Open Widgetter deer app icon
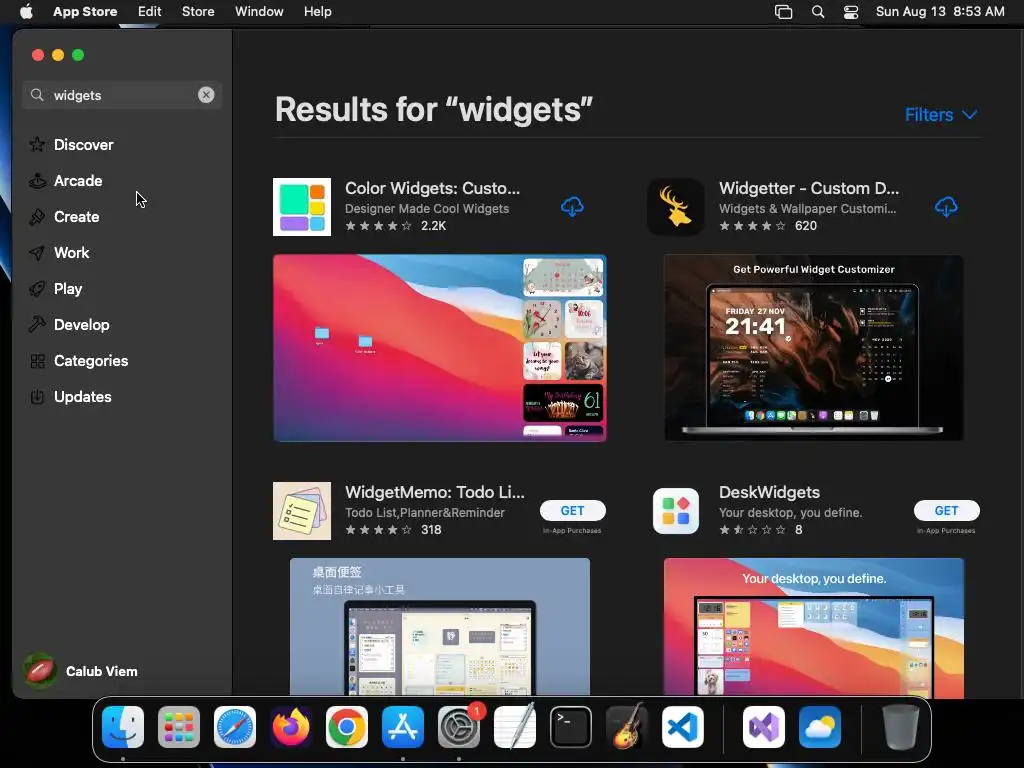 (676, 207)
